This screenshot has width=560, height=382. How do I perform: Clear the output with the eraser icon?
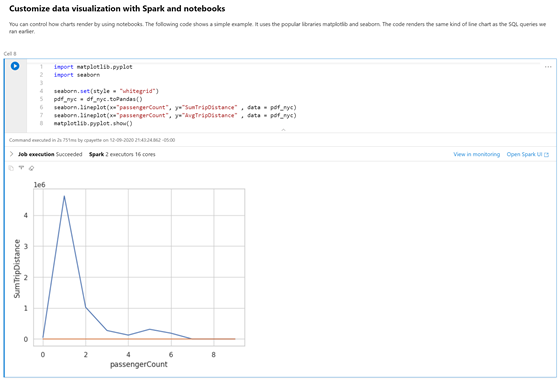31,168
